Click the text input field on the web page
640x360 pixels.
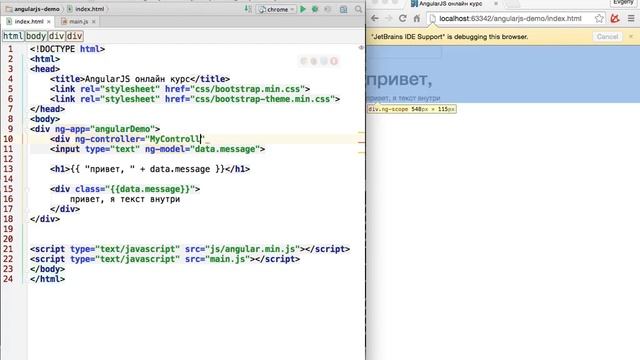(404, 53)
